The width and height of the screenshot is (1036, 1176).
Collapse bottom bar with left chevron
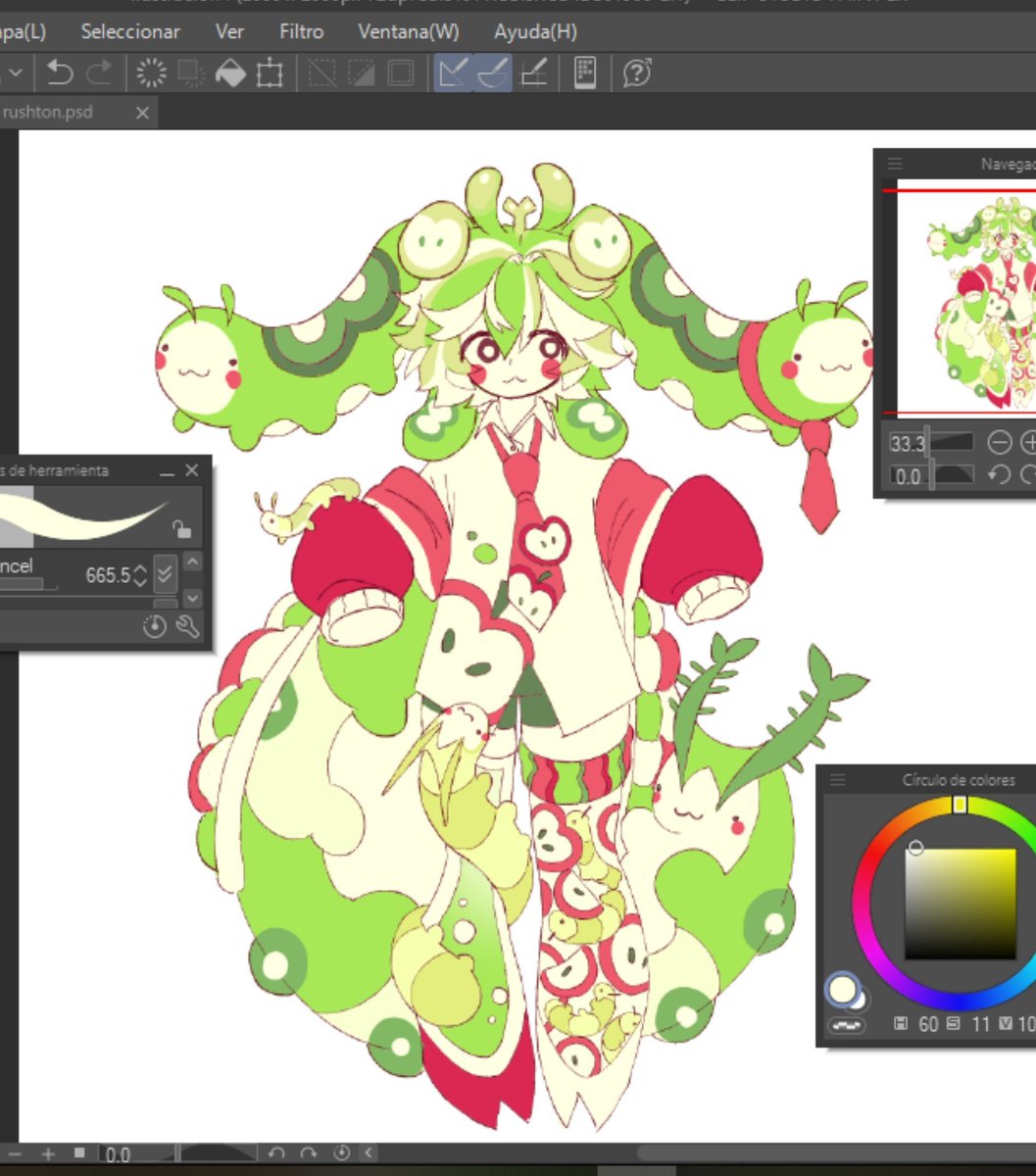(x=369, y=1154)
